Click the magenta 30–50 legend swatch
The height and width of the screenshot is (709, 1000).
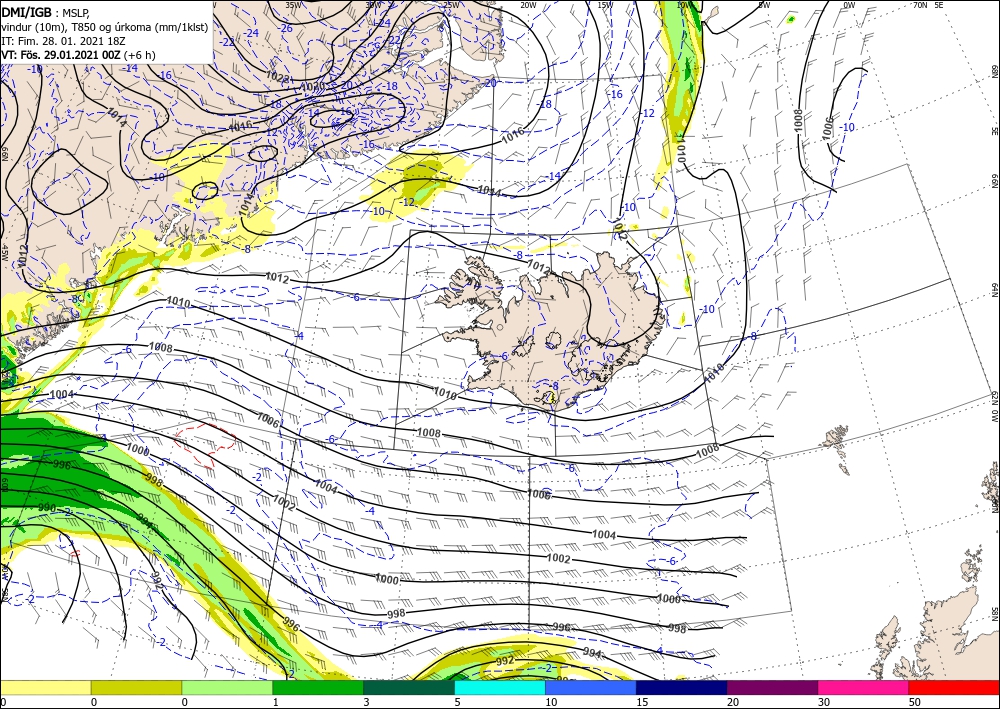pos(863,687)
